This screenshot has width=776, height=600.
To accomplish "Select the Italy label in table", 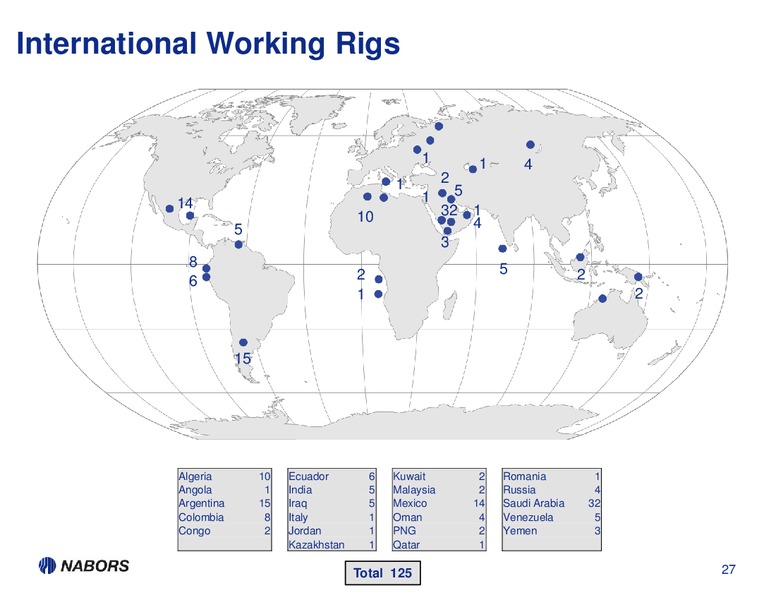I will [298, 517].
